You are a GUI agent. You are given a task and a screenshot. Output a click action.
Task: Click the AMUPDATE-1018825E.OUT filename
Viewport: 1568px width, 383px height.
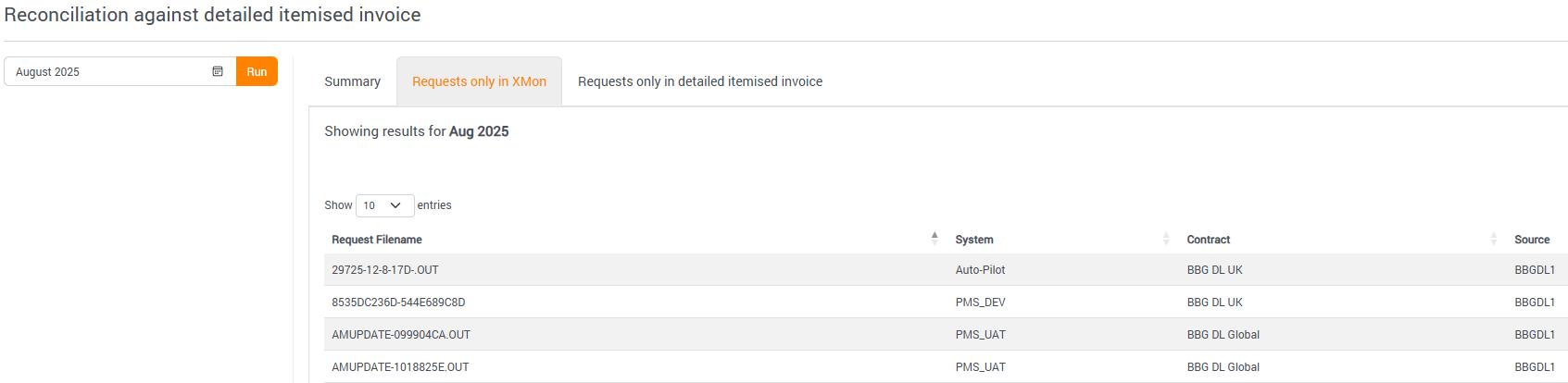400,367
